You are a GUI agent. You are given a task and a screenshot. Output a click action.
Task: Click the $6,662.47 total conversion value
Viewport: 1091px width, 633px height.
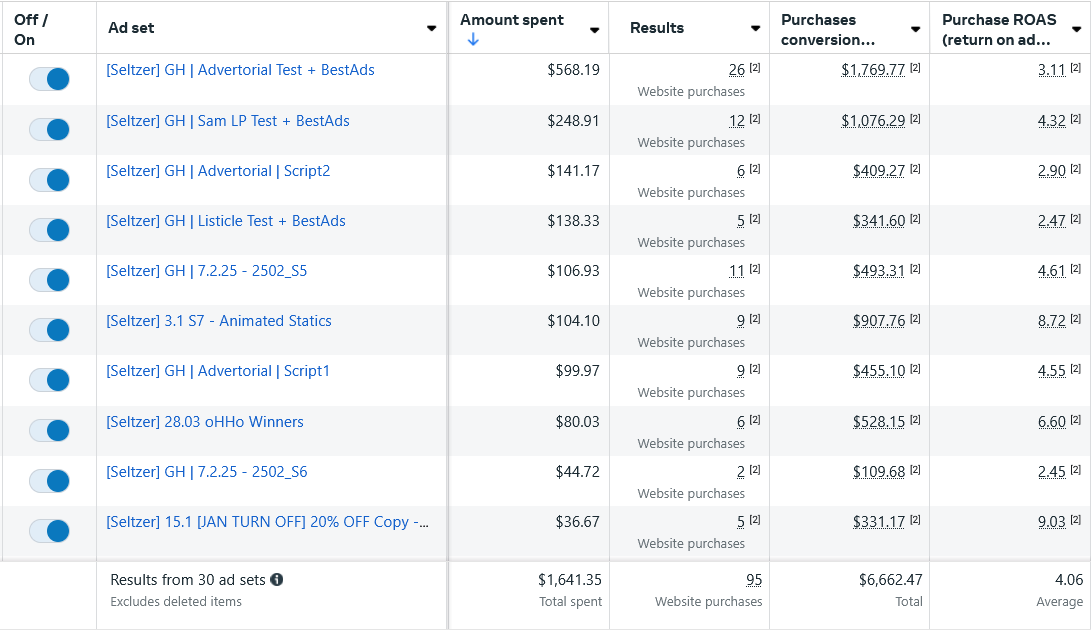(891, 580)
